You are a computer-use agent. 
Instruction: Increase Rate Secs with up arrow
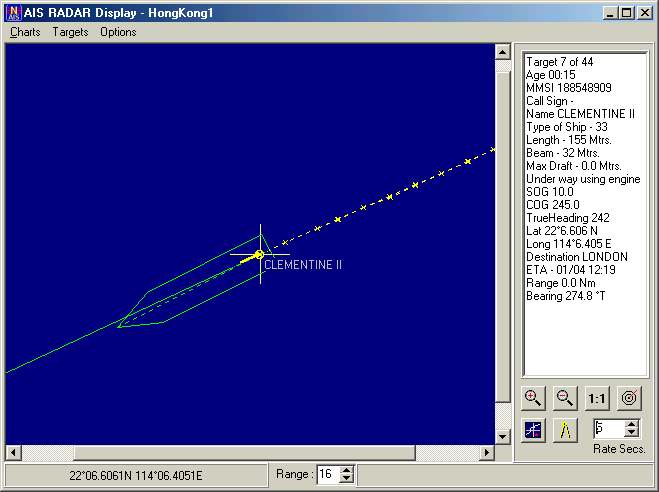(x=631, y=424)
